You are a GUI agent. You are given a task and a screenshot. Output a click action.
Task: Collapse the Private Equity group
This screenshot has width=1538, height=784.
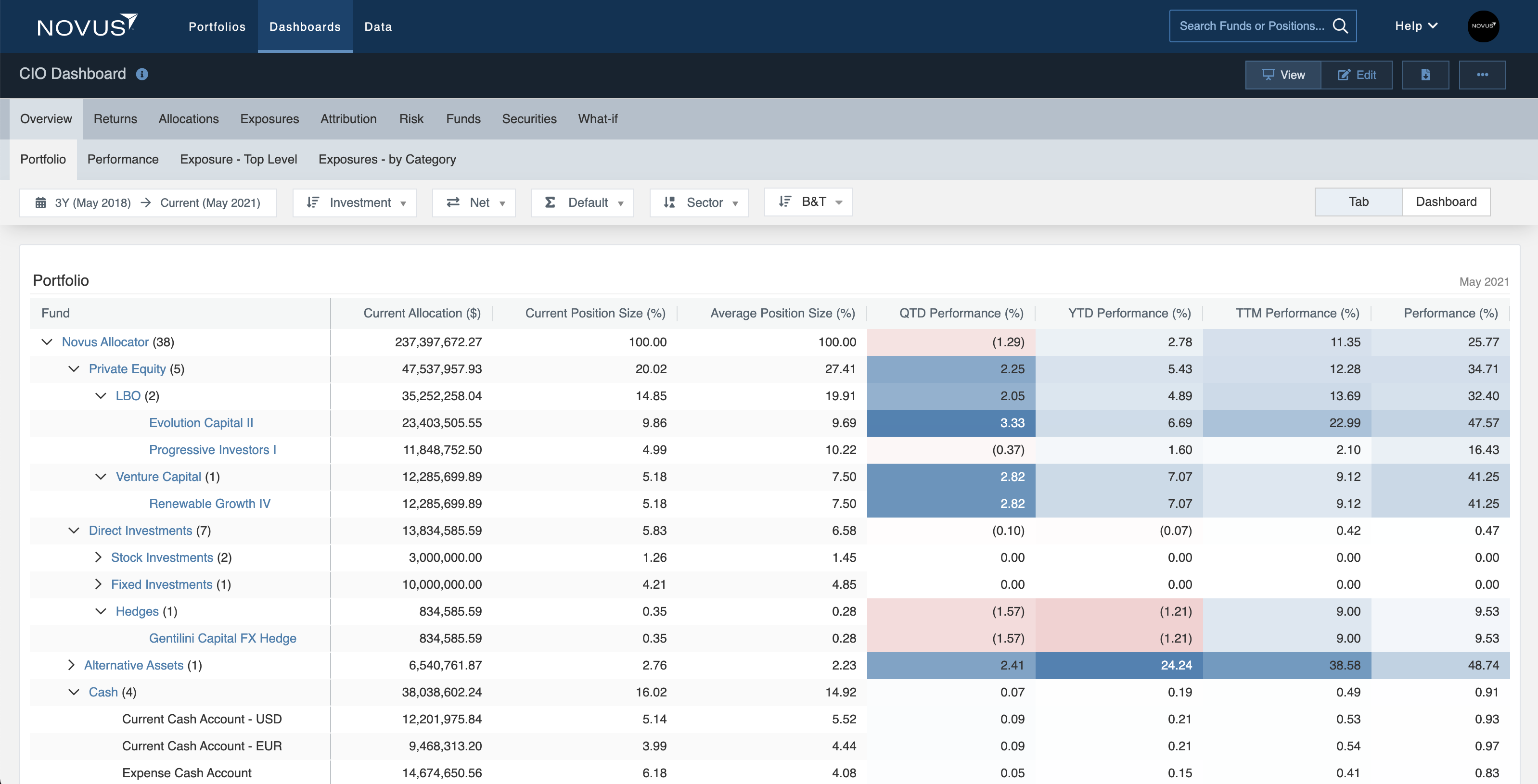point(74,369)
